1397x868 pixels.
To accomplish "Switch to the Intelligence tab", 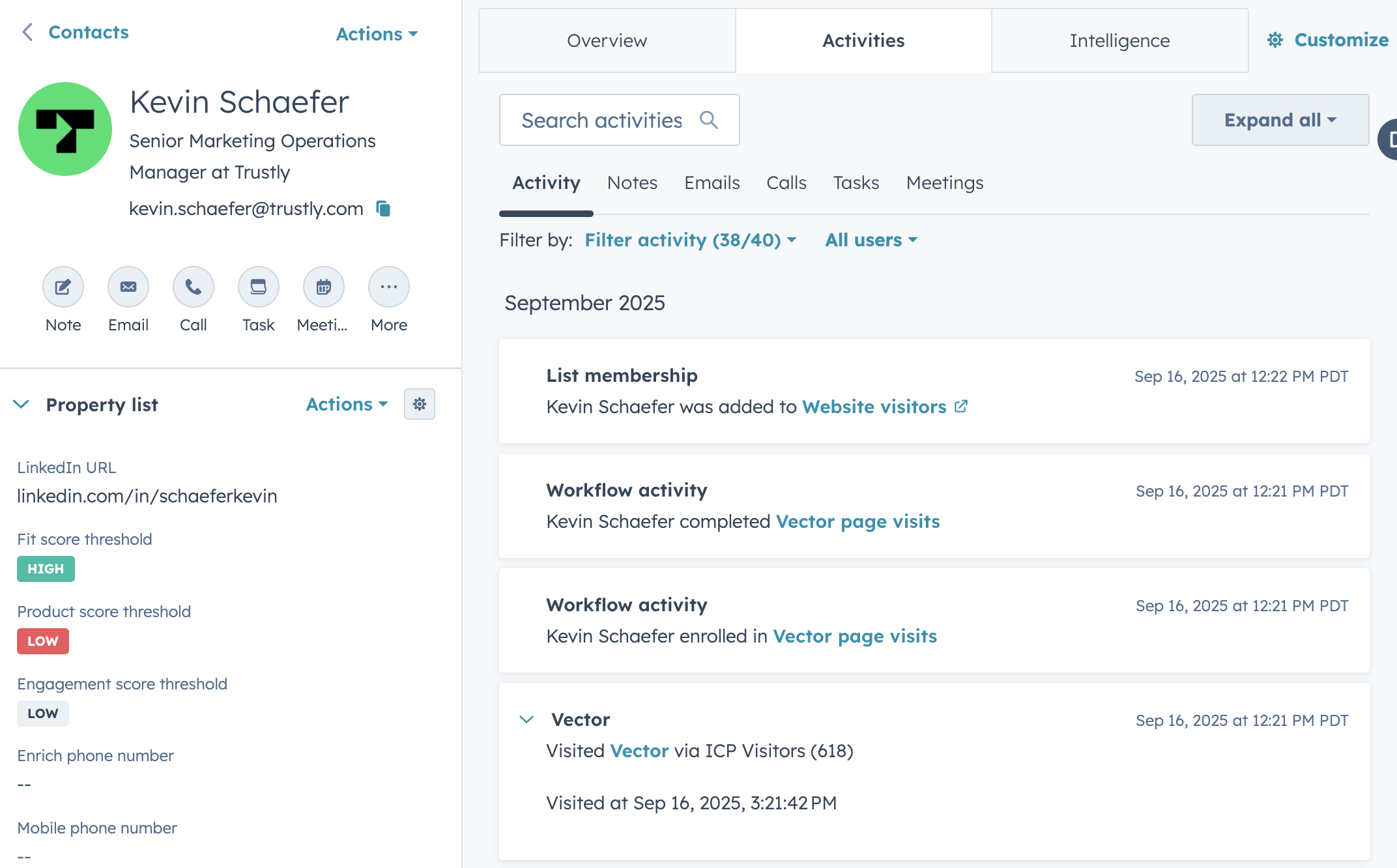I will click(1119, 40).
